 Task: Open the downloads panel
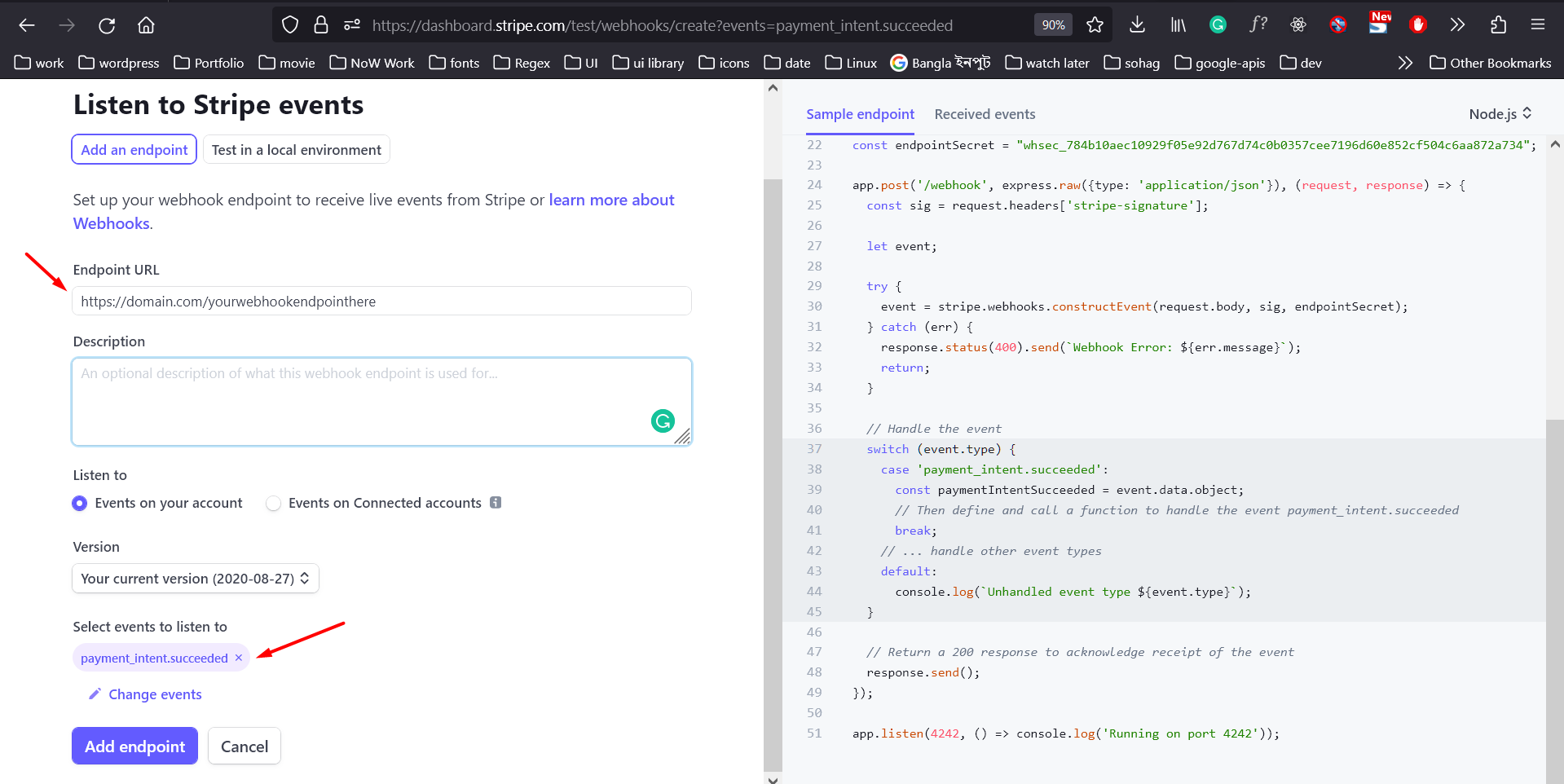coord(1137,25)
